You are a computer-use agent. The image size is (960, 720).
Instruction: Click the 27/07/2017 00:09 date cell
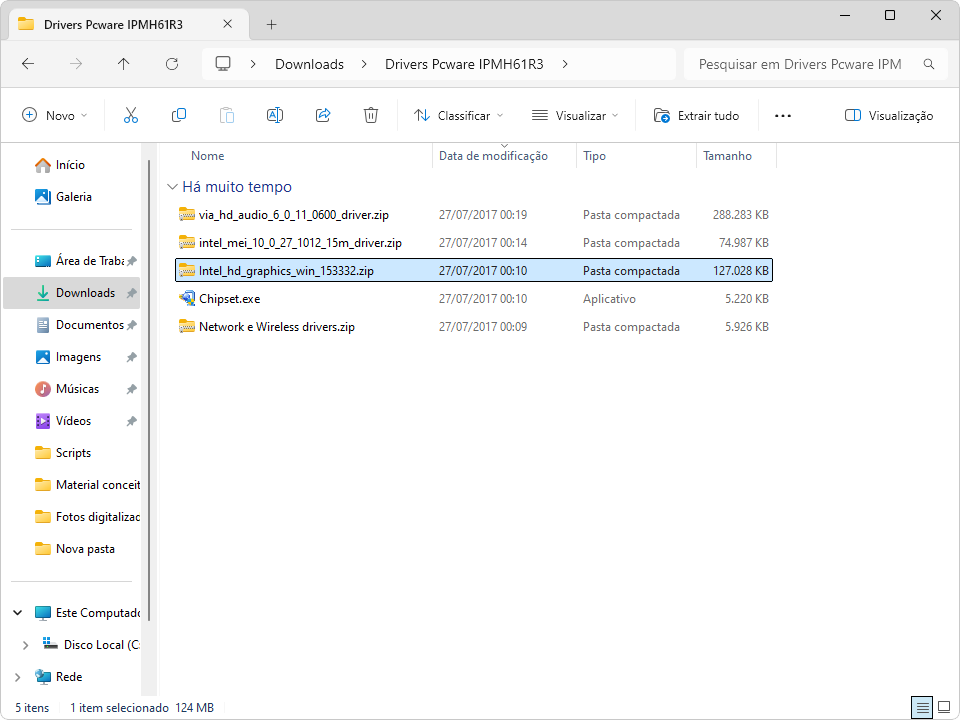pyautogui.click(x=482, y=327)
